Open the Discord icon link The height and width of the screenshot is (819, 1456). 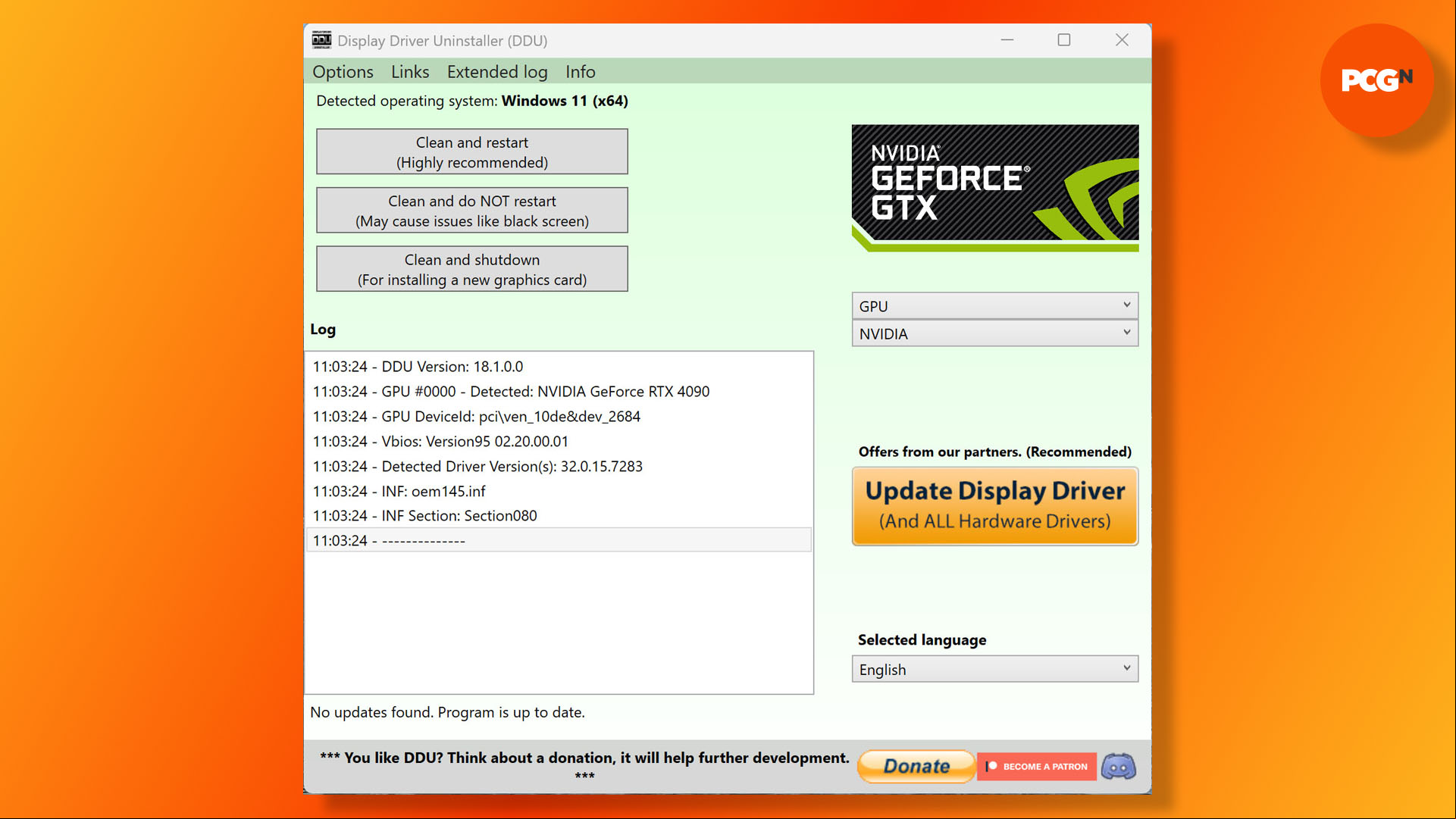pyautogui.click(x=1119, y=766)
